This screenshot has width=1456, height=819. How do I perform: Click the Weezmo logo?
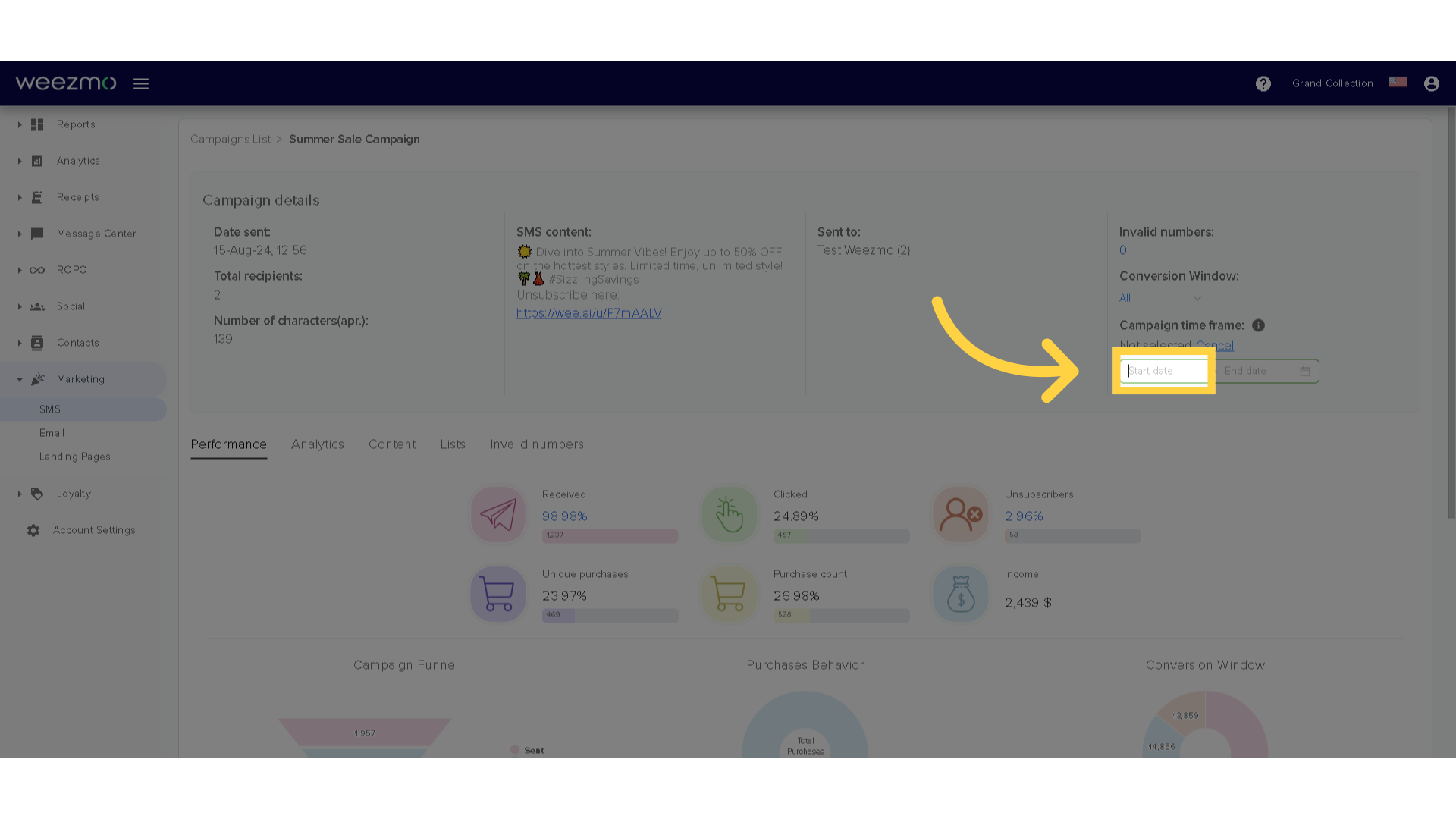66,83
